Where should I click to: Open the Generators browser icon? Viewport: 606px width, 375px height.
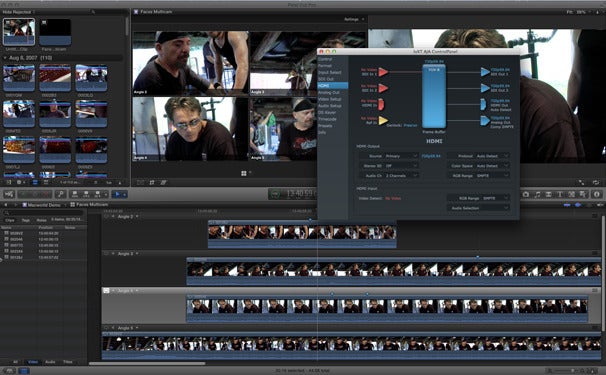[571, 194]
